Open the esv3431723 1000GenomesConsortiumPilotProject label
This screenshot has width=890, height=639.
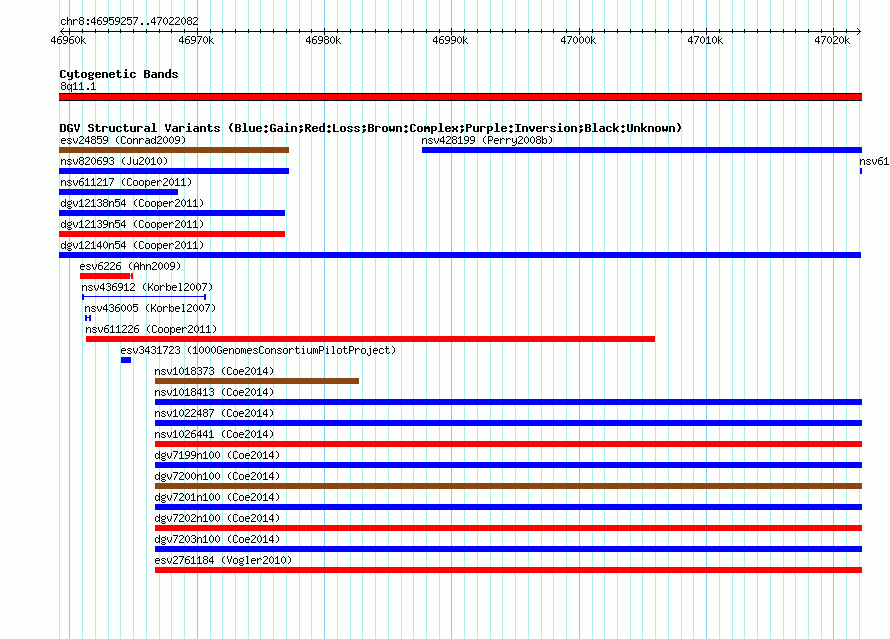pyautogui.click(x=258, y=350)
